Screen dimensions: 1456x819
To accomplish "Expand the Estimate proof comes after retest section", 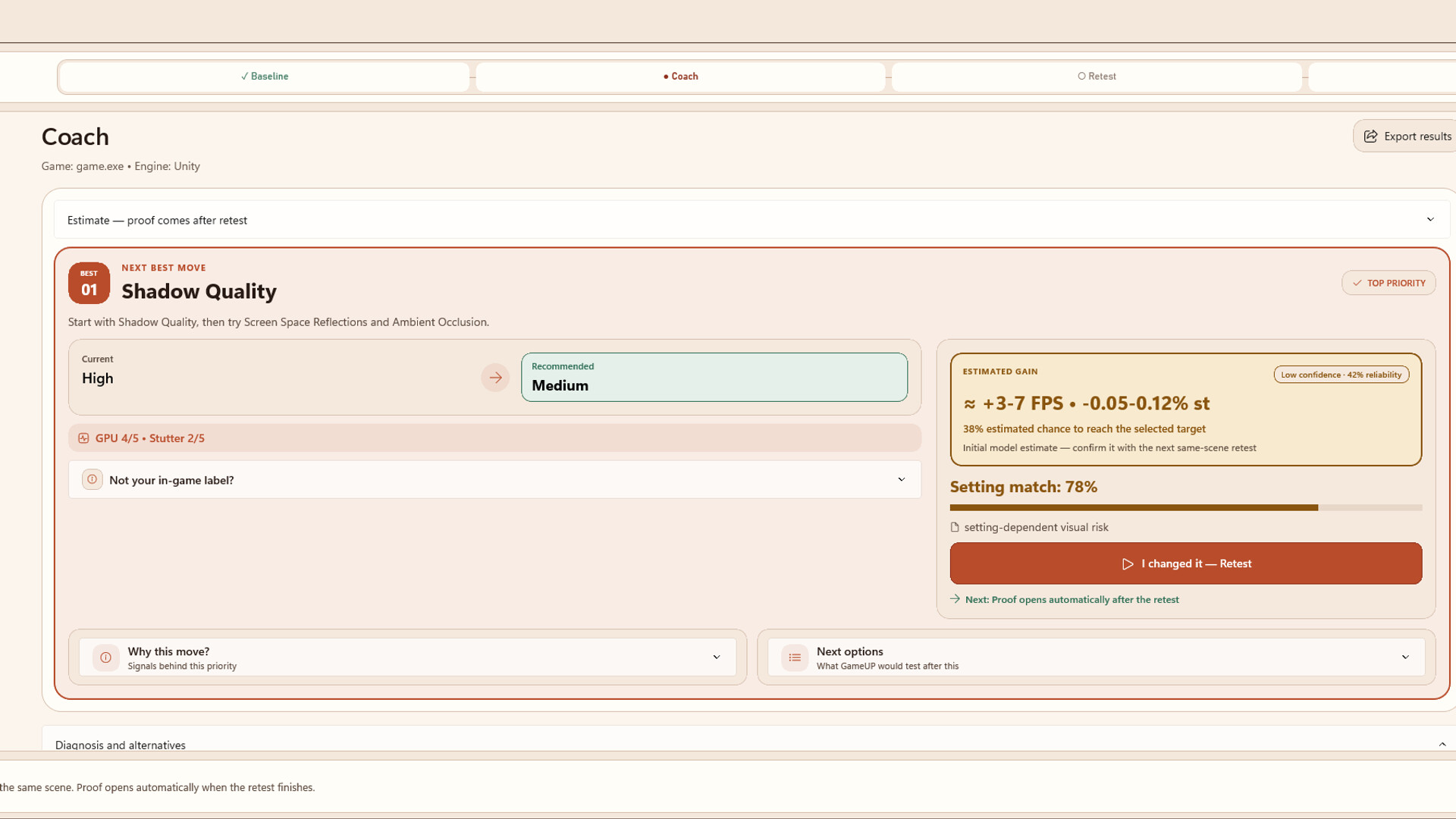I will point(752,220).
